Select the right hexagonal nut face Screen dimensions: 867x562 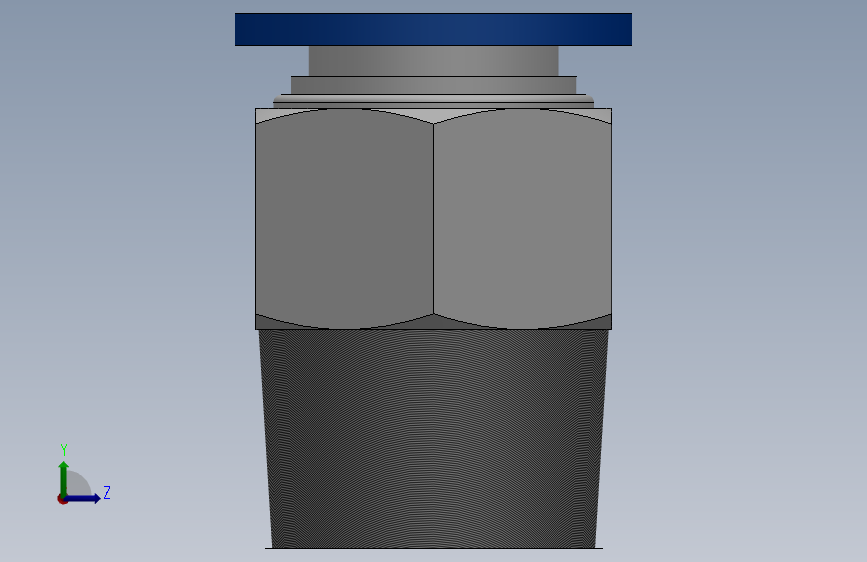(x=523, y=218)
